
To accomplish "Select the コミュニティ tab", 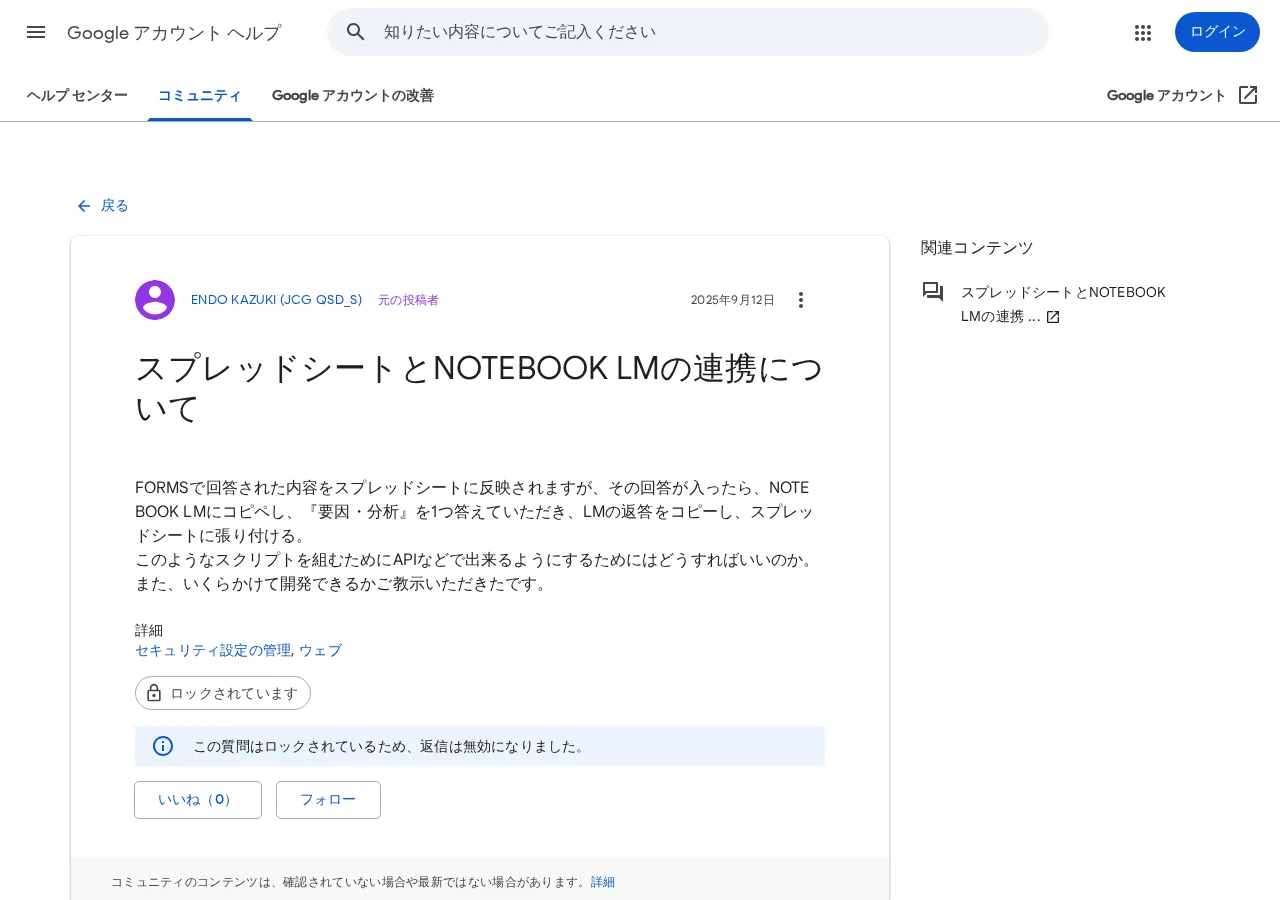I will click(x=200, y=96).
